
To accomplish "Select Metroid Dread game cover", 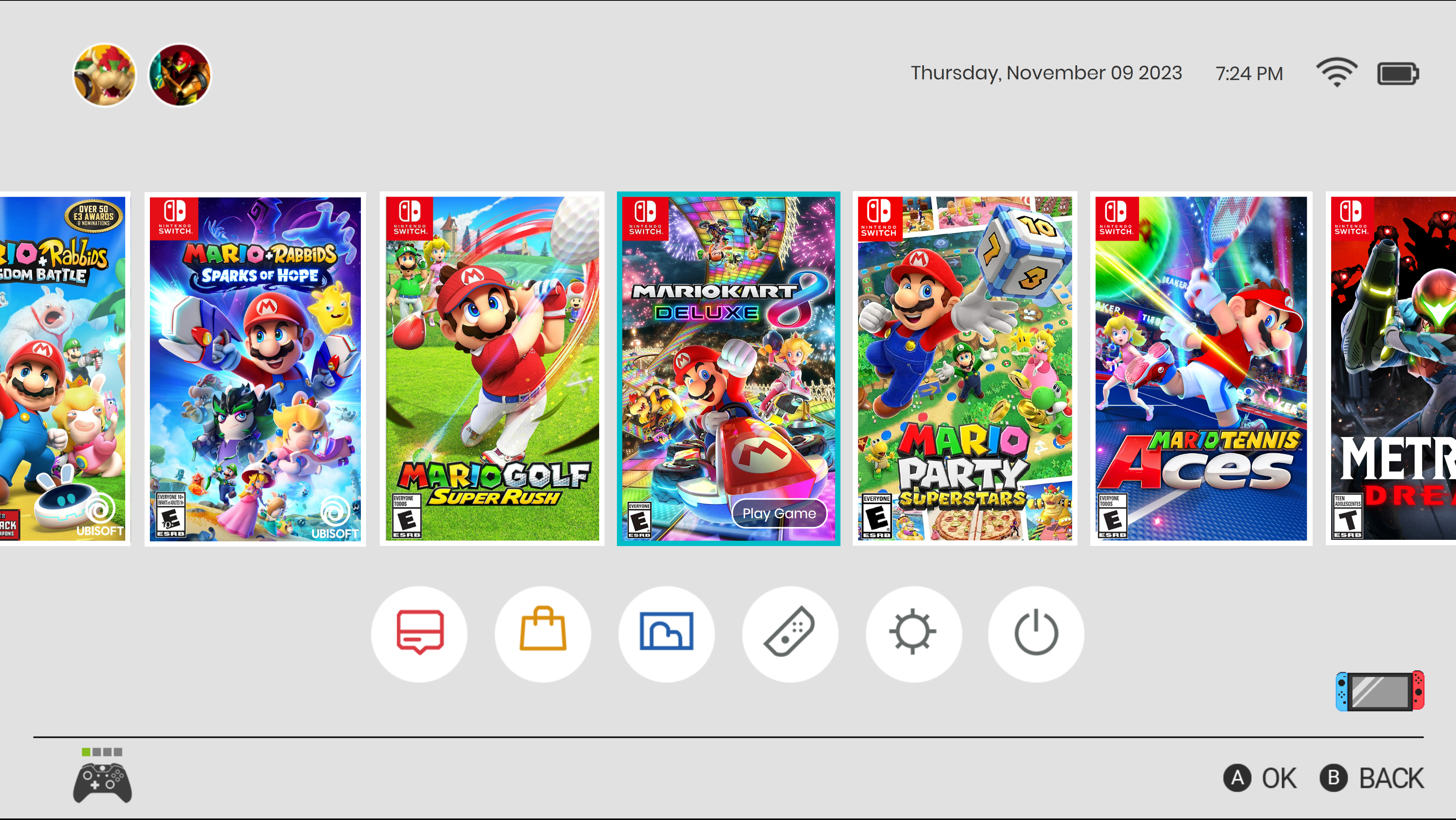I will pyautogui.click(x=1391, y=369).
